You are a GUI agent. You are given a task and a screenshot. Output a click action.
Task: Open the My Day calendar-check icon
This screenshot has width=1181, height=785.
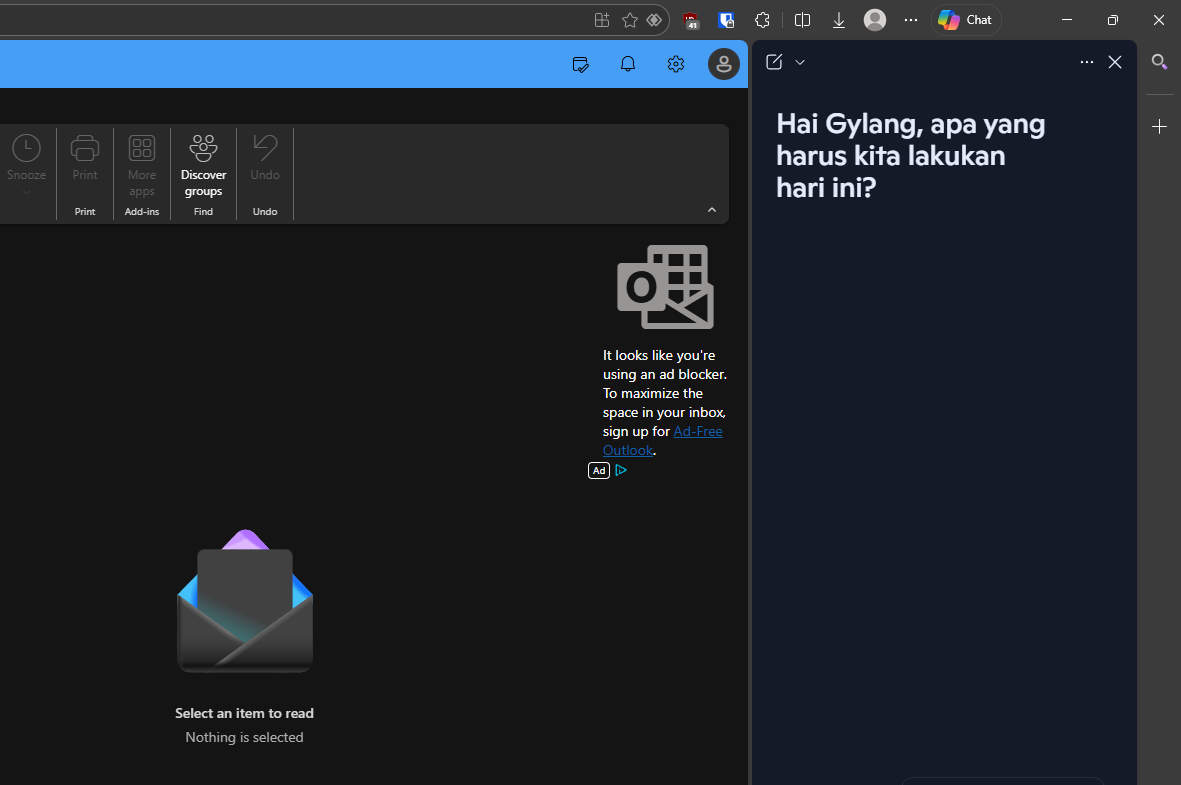580,64
